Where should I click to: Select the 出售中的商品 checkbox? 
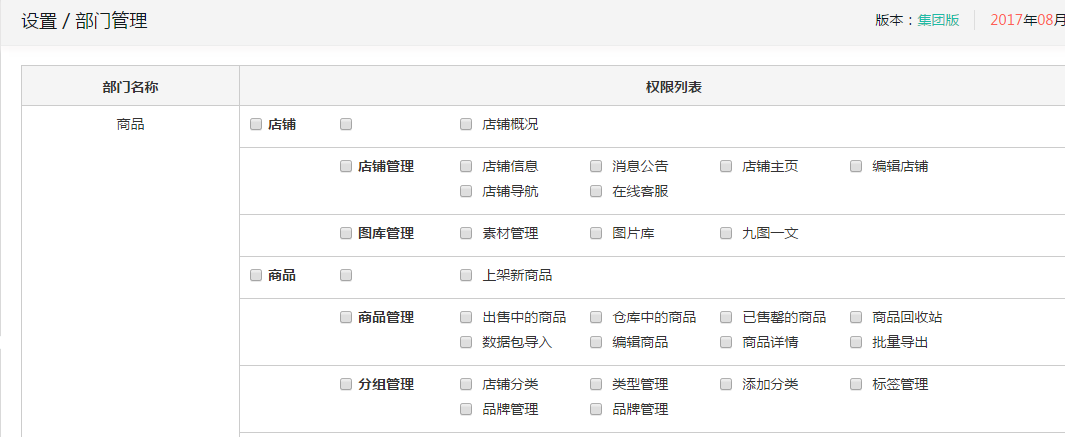tap(466, 318)
